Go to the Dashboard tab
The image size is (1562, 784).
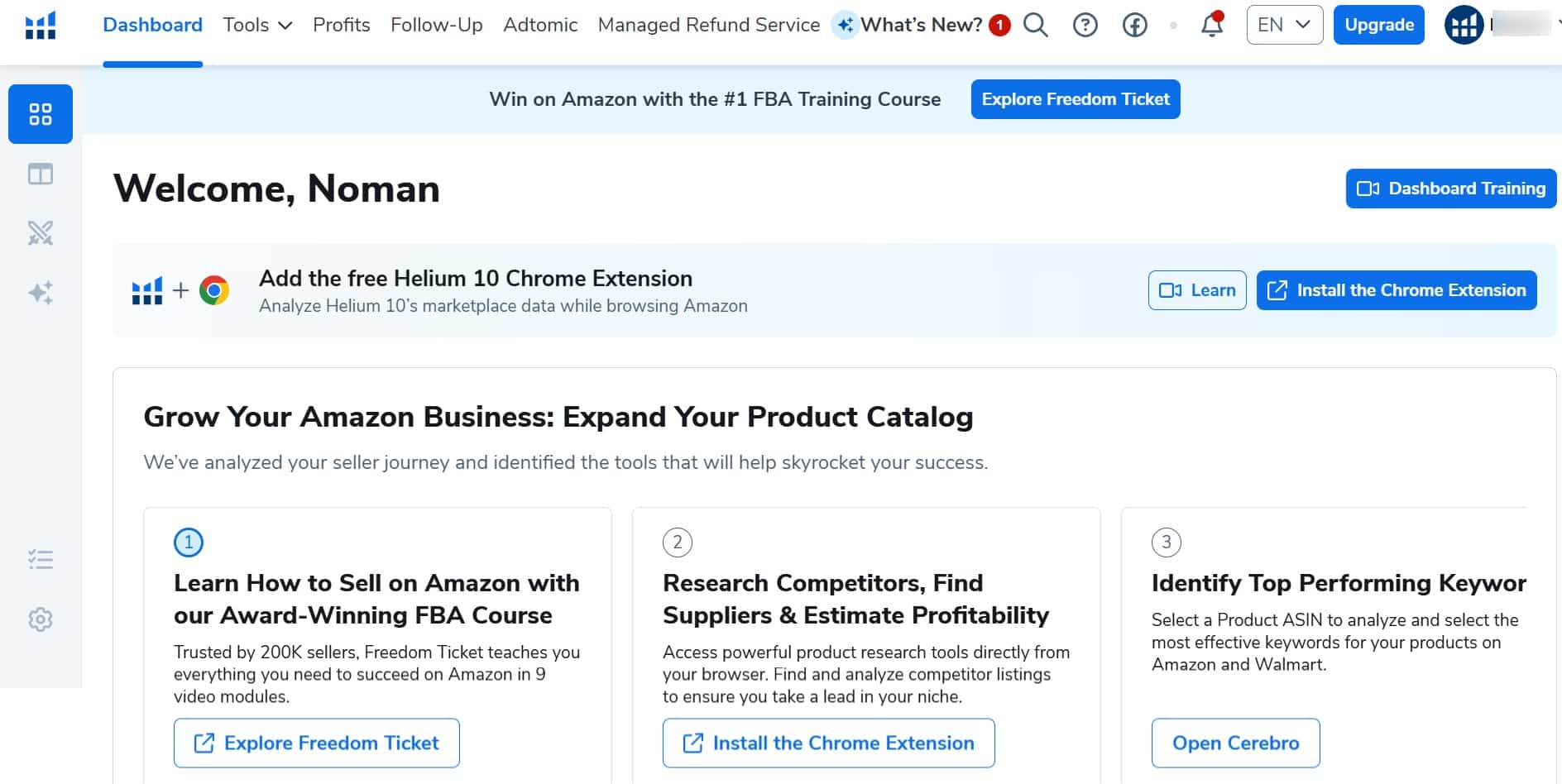[152, 25]
